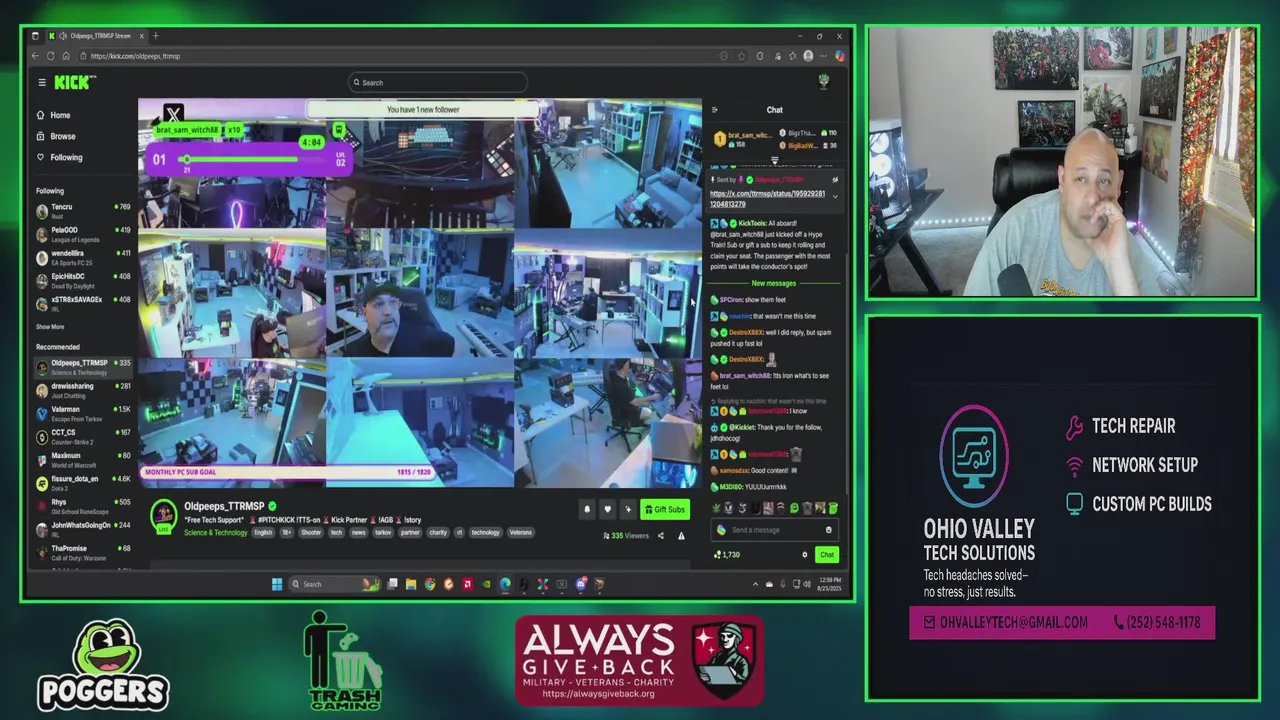Open a new browser tab
The height and width of the screenshot is (720, 1280).
tap(155, 36)
